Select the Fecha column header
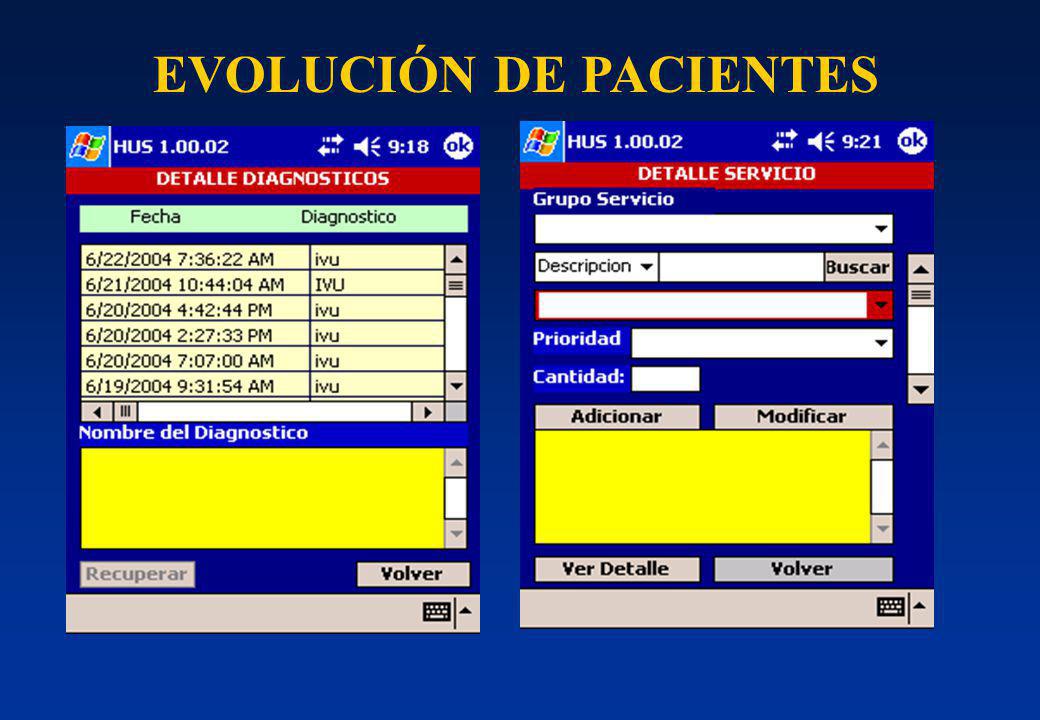The height and width of the screenshot is (720, 1040). (155, 217)
